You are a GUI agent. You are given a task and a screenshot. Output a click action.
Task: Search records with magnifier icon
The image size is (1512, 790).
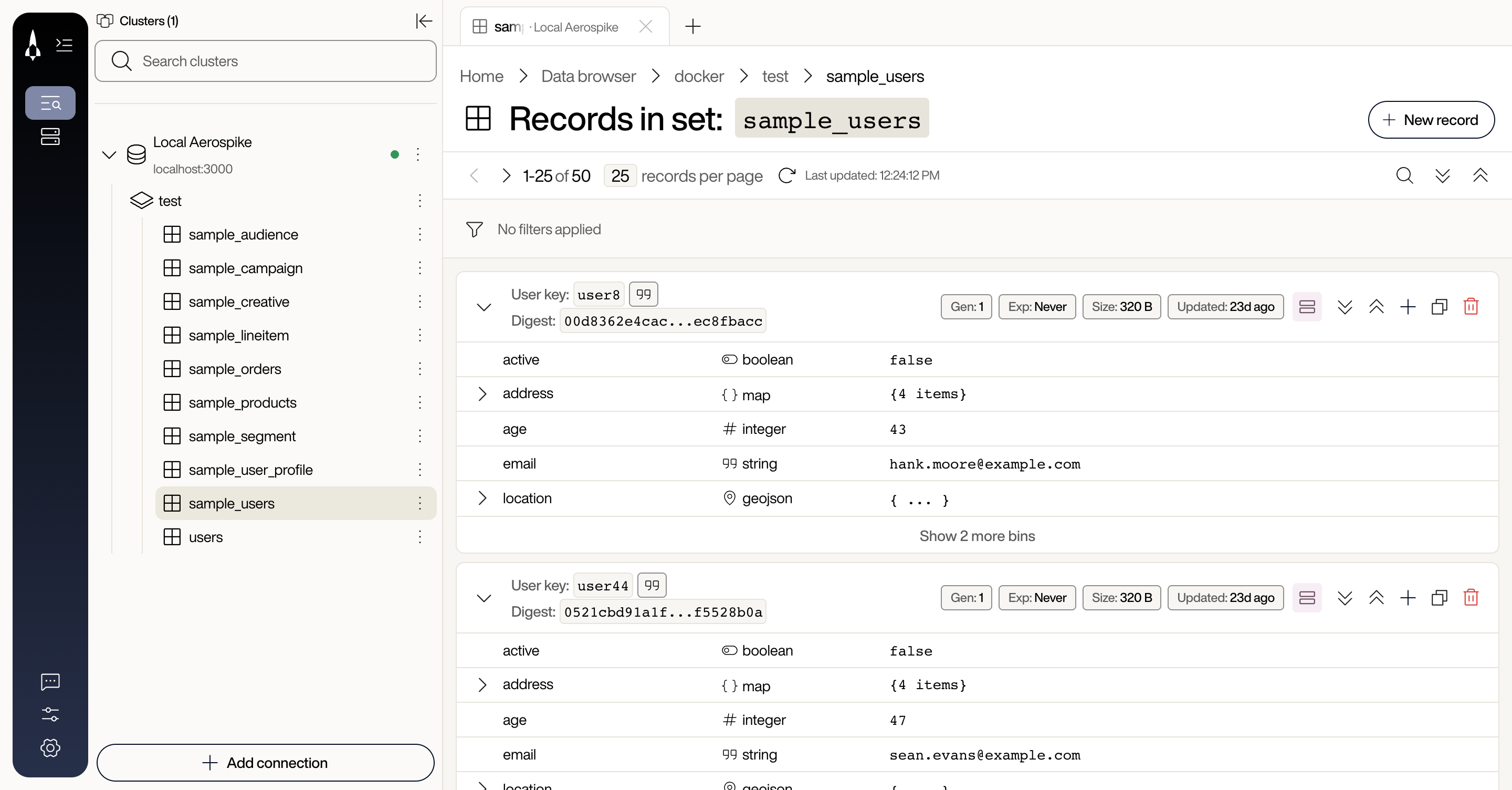(x=1404, y=175)
